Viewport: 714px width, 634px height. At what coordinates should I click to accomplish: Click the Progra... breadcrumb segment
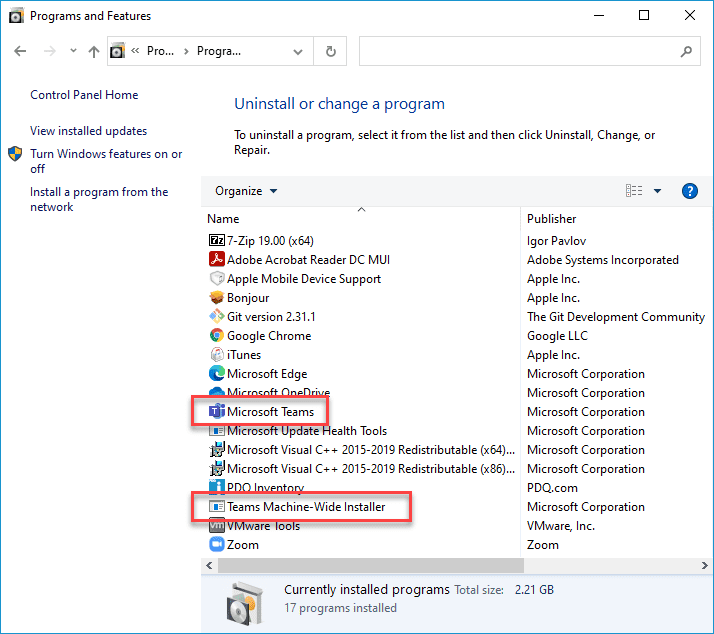219,51
